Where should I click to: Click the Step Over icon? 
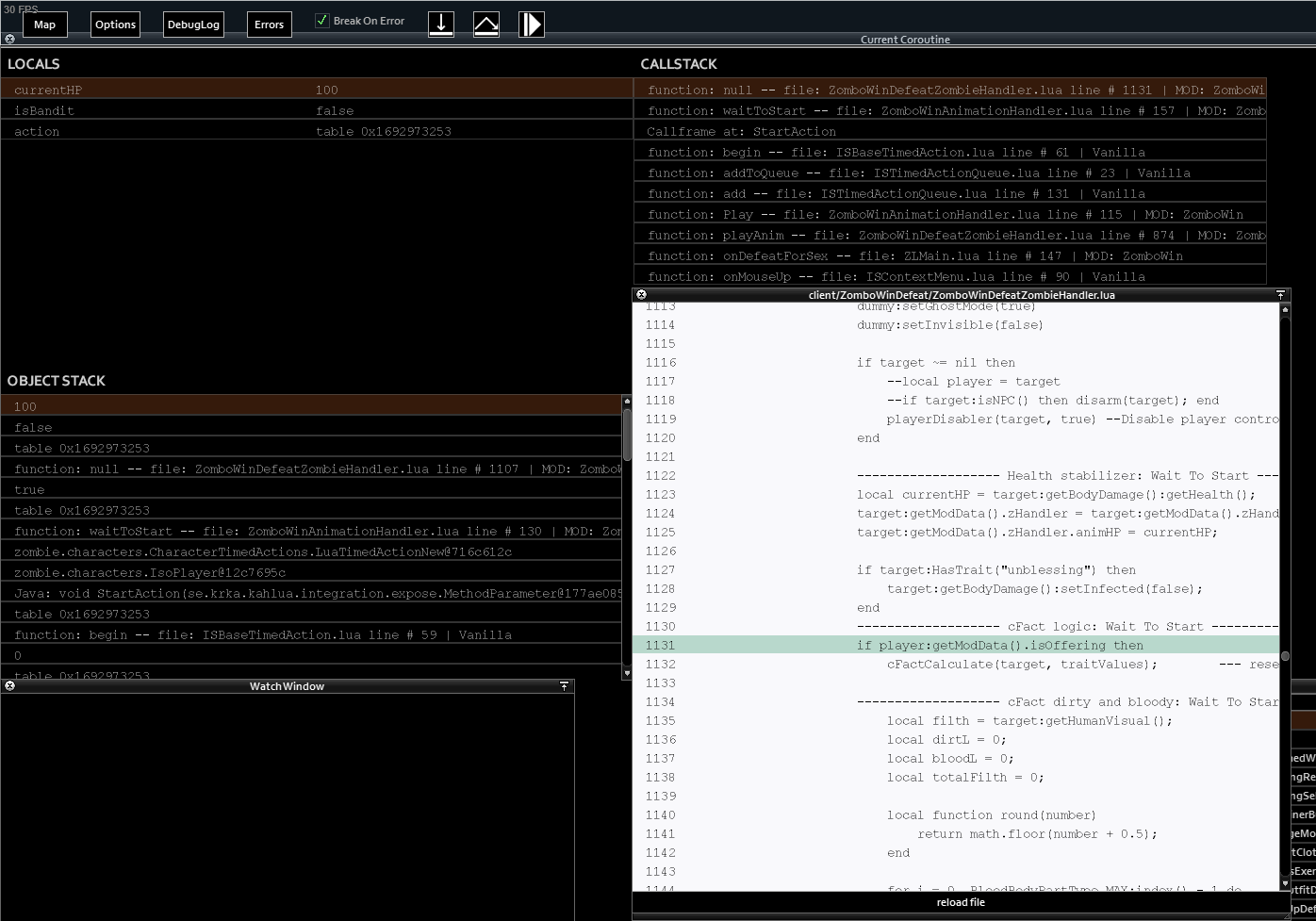[486, 25]
